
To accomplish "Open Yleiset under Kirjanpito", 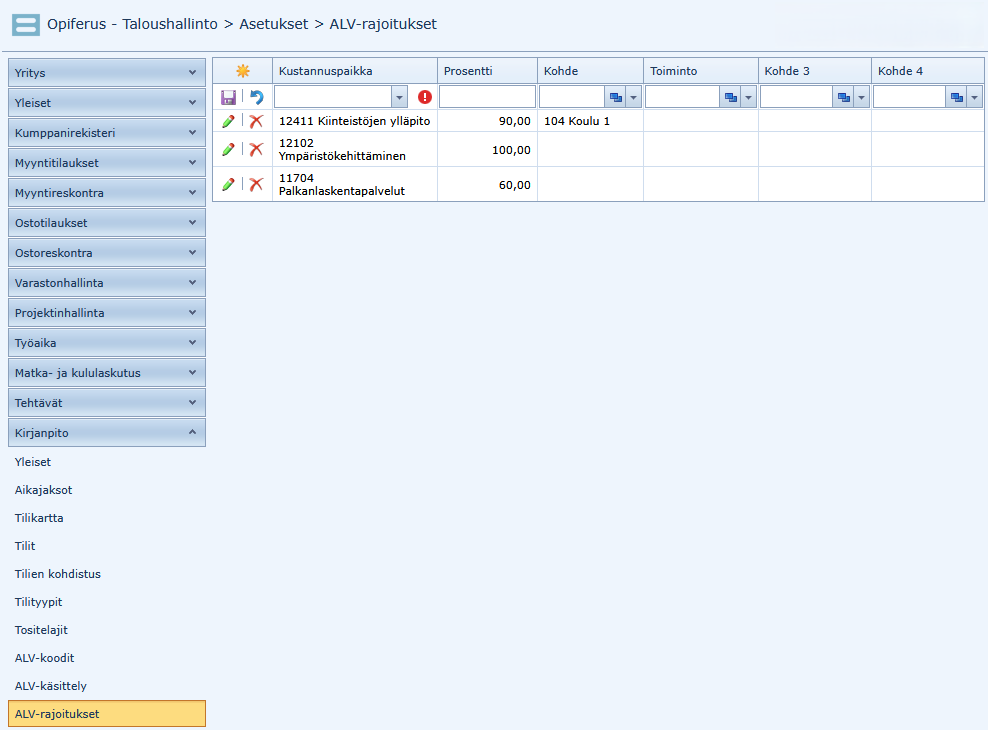I will 33,462.
